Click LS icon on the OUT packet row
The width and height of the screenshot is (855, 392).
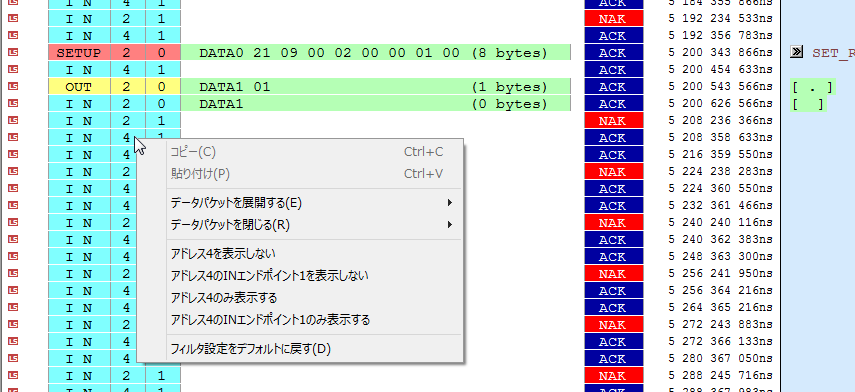pos(13,87)
